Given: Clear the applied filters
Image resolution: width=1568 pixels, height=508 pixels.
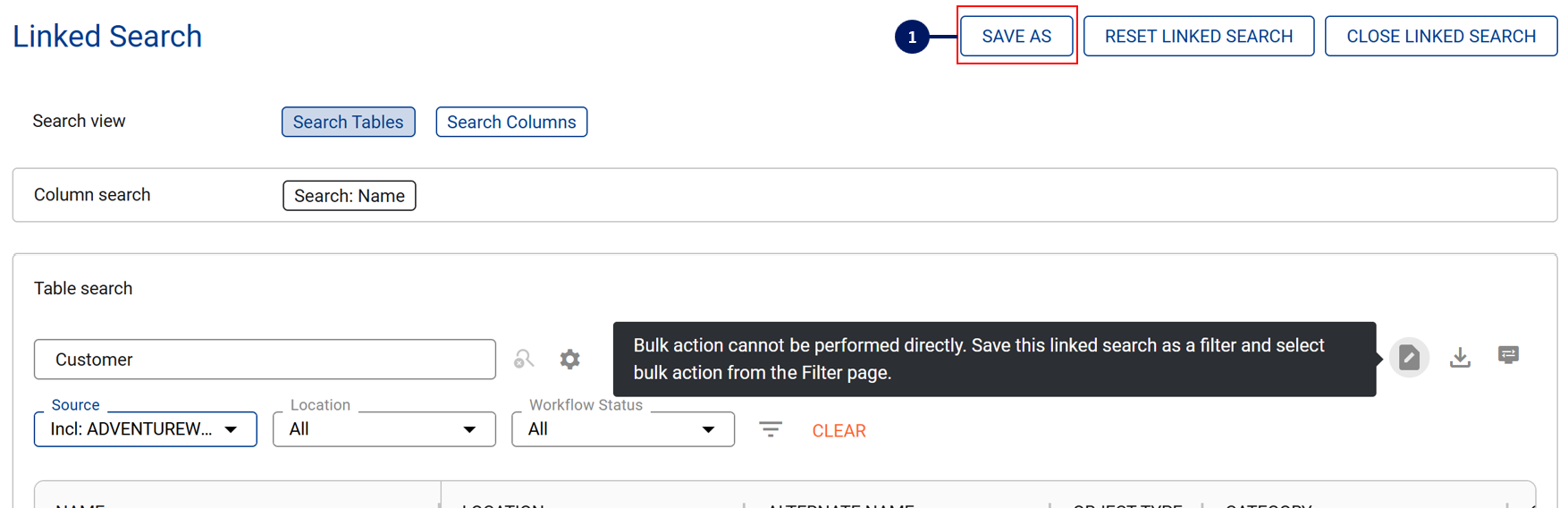Looking at the screenshot, I should [839, 431].
